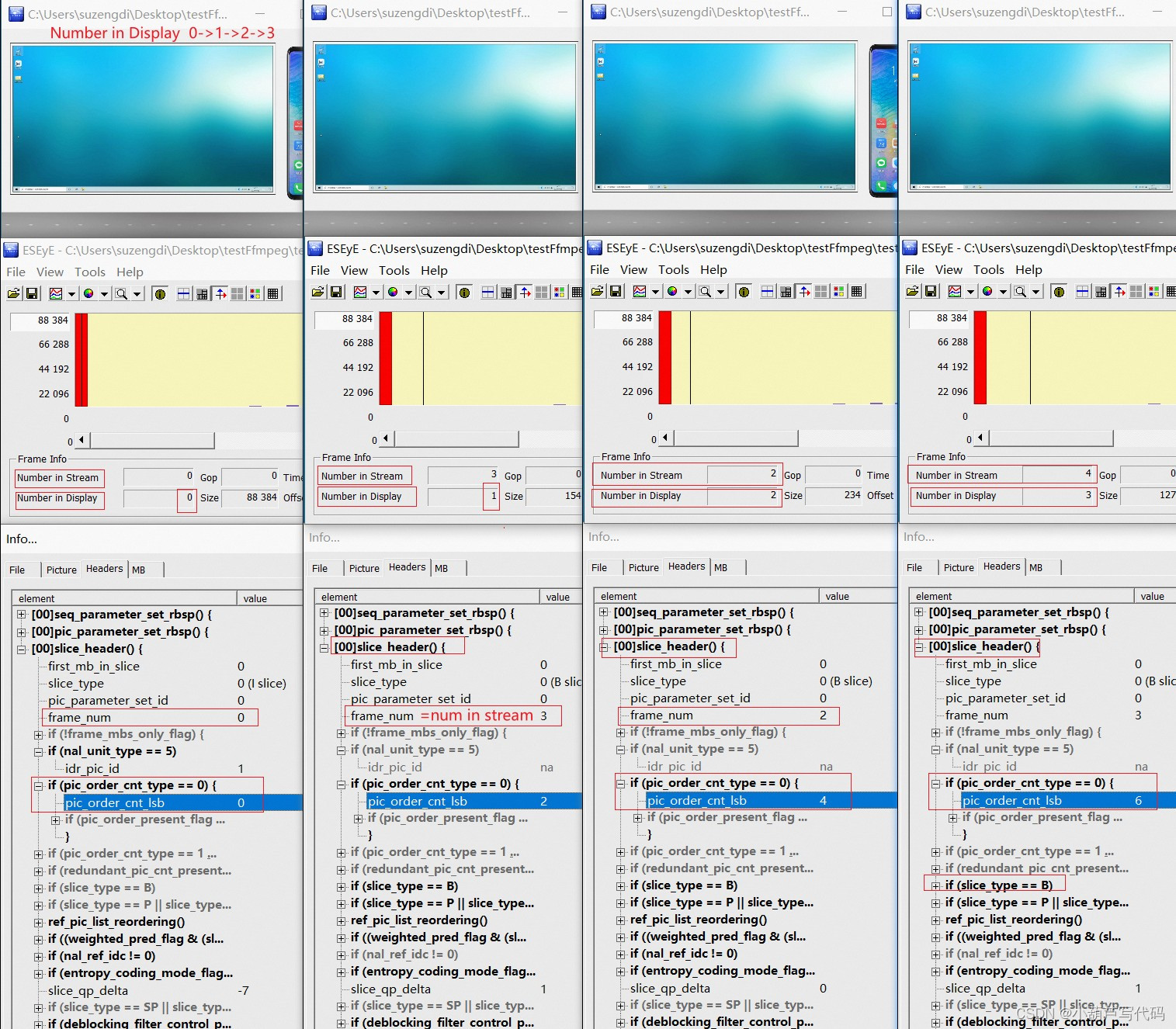Toggle the red-blue arrows button in the second window
This screenshot has width=1176, height=1029.
[x=525, y=292]
